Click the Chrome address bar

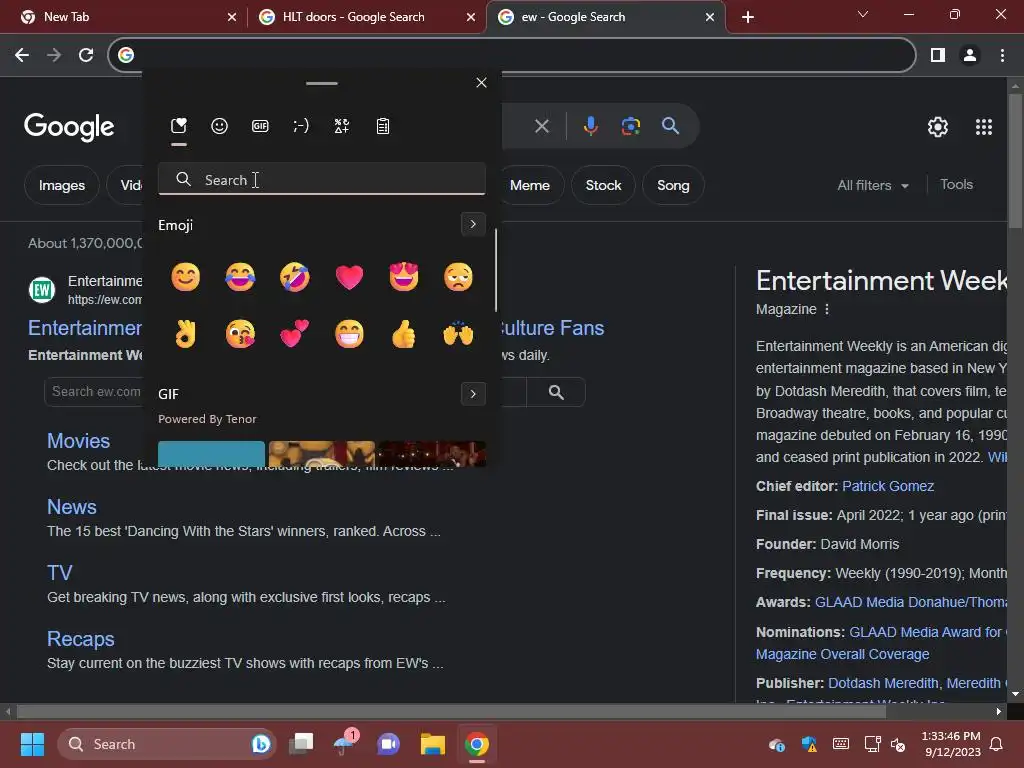click(x=511, y=55)
